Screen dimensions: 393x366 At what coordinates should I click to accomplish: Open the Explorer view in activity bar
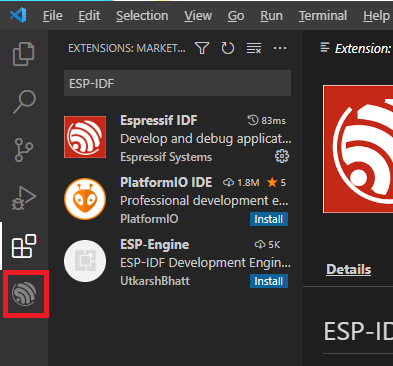[24, 54]
